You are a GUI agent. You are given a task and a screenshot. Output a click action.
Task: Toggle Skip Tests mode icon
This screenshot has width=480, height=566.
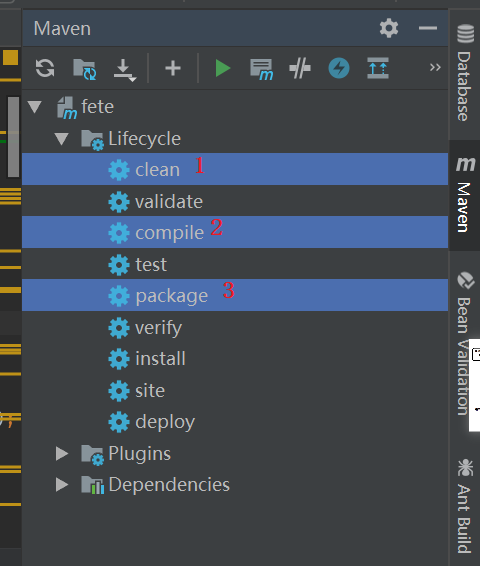point(300,68)
